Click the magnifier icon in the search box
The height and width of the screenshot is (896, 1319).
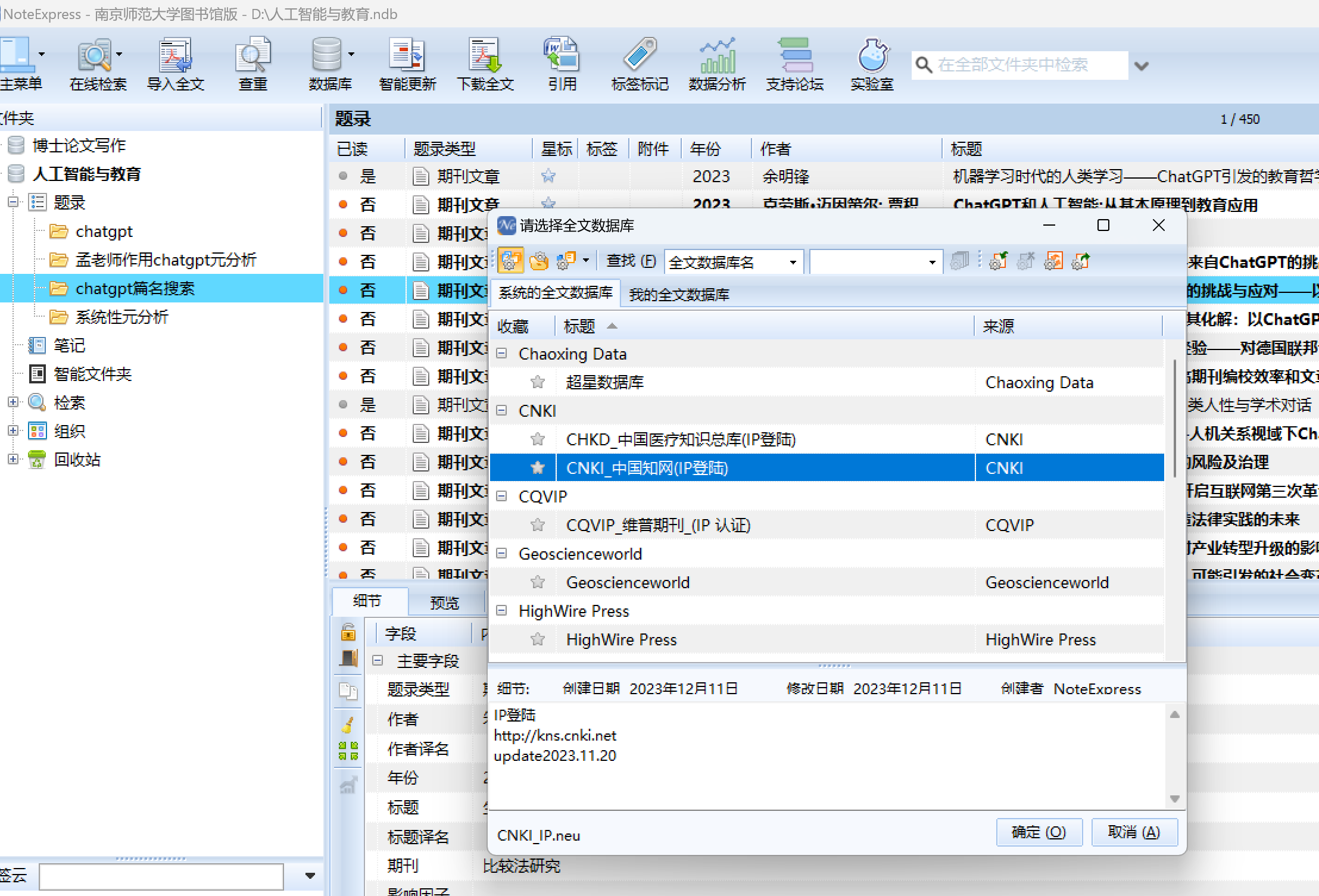pyautogui.click(x=924, y=65)
